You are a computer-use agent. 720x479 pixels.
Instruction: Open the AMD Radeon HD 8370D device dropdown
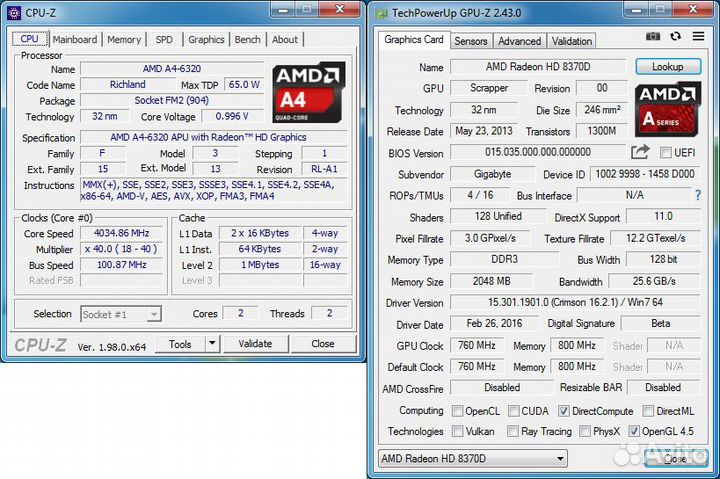coord(473,458)
